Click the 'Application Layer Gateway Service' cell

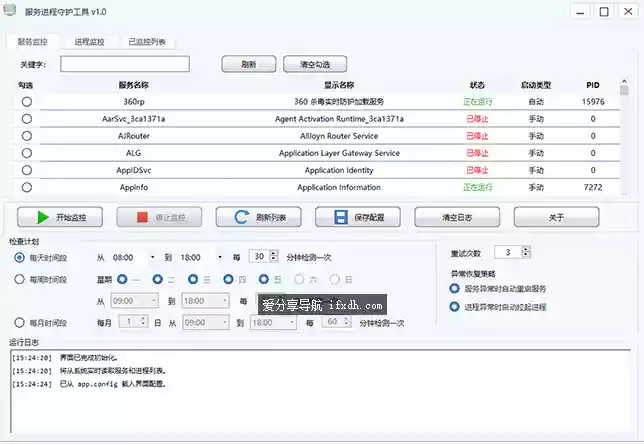(x=339, y=153)
